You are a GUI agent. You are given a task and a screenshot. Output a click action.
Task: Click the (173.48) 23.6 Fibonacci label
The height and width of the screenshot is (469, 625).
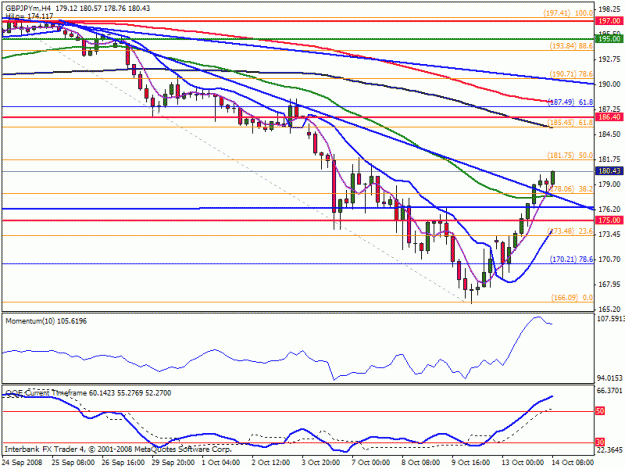(x=571, y=231)
